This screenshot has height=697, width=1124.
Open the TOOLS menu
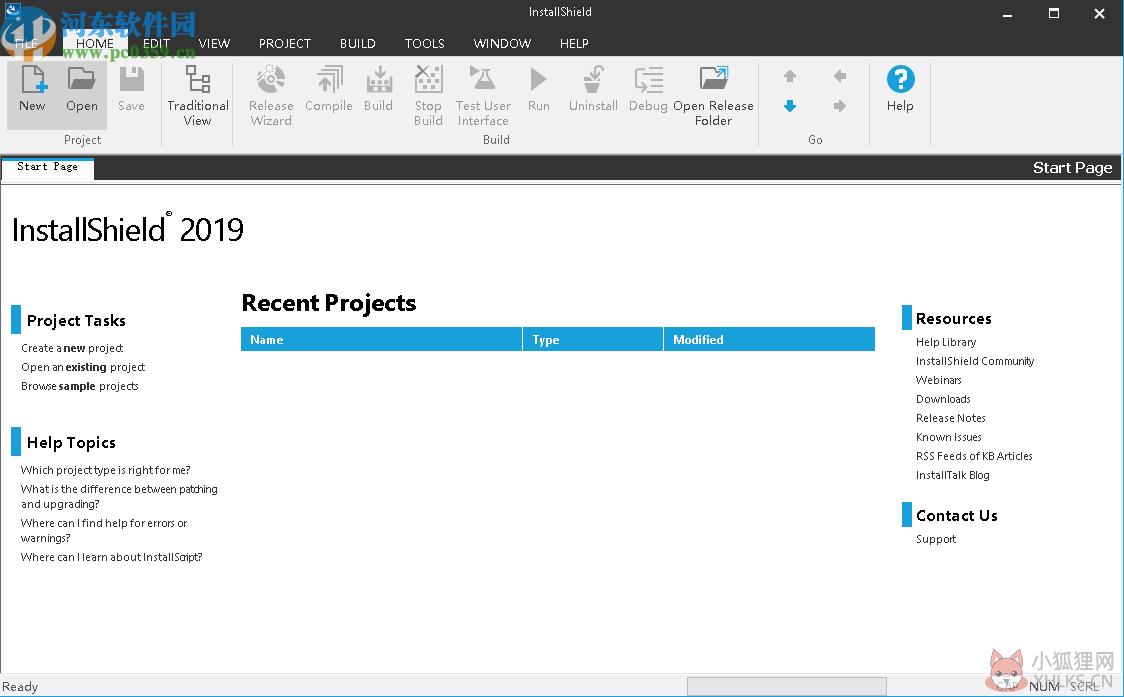pos(424,44)
